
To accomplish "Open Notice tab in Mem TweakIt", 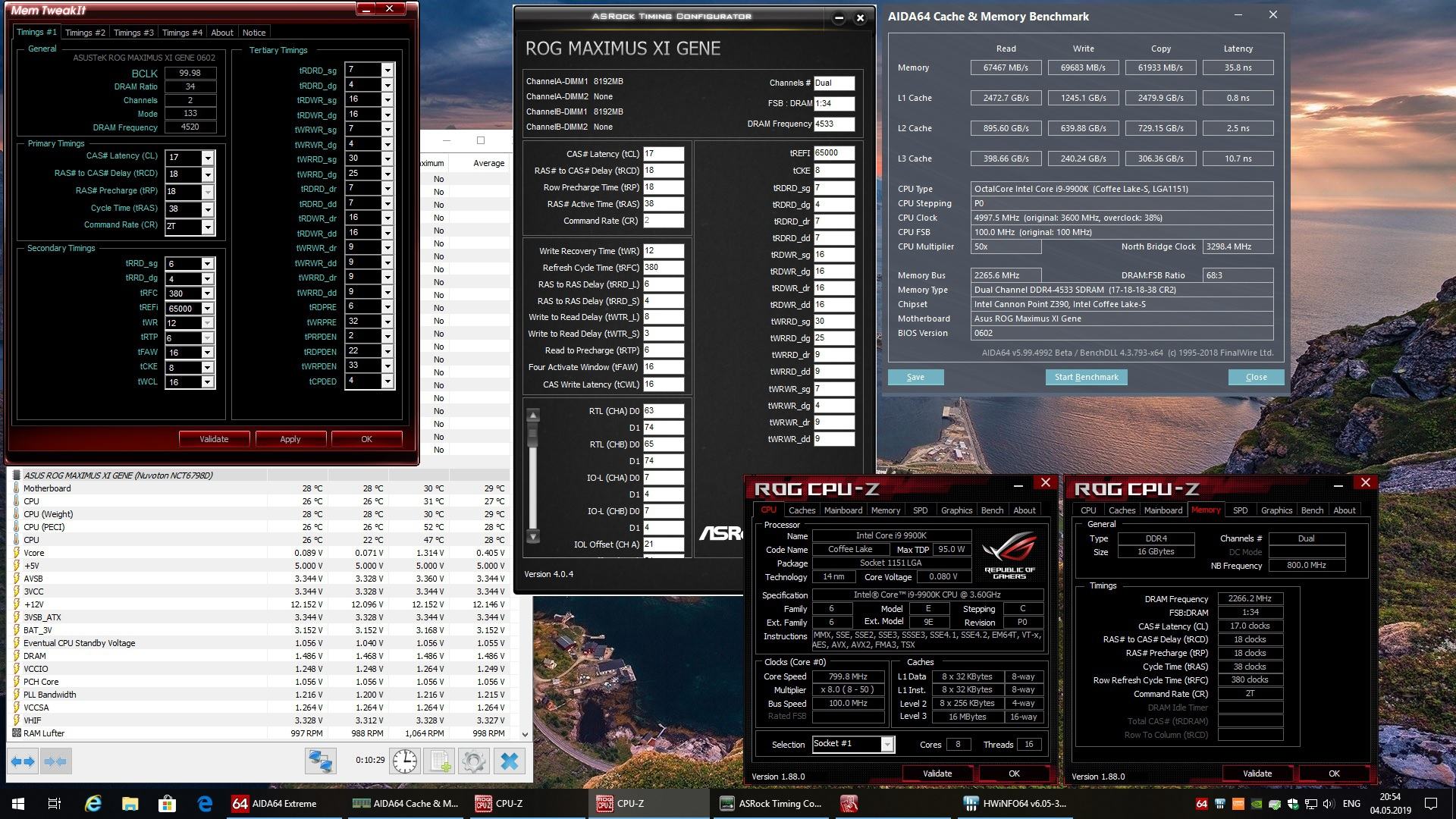I will point(254,33).
